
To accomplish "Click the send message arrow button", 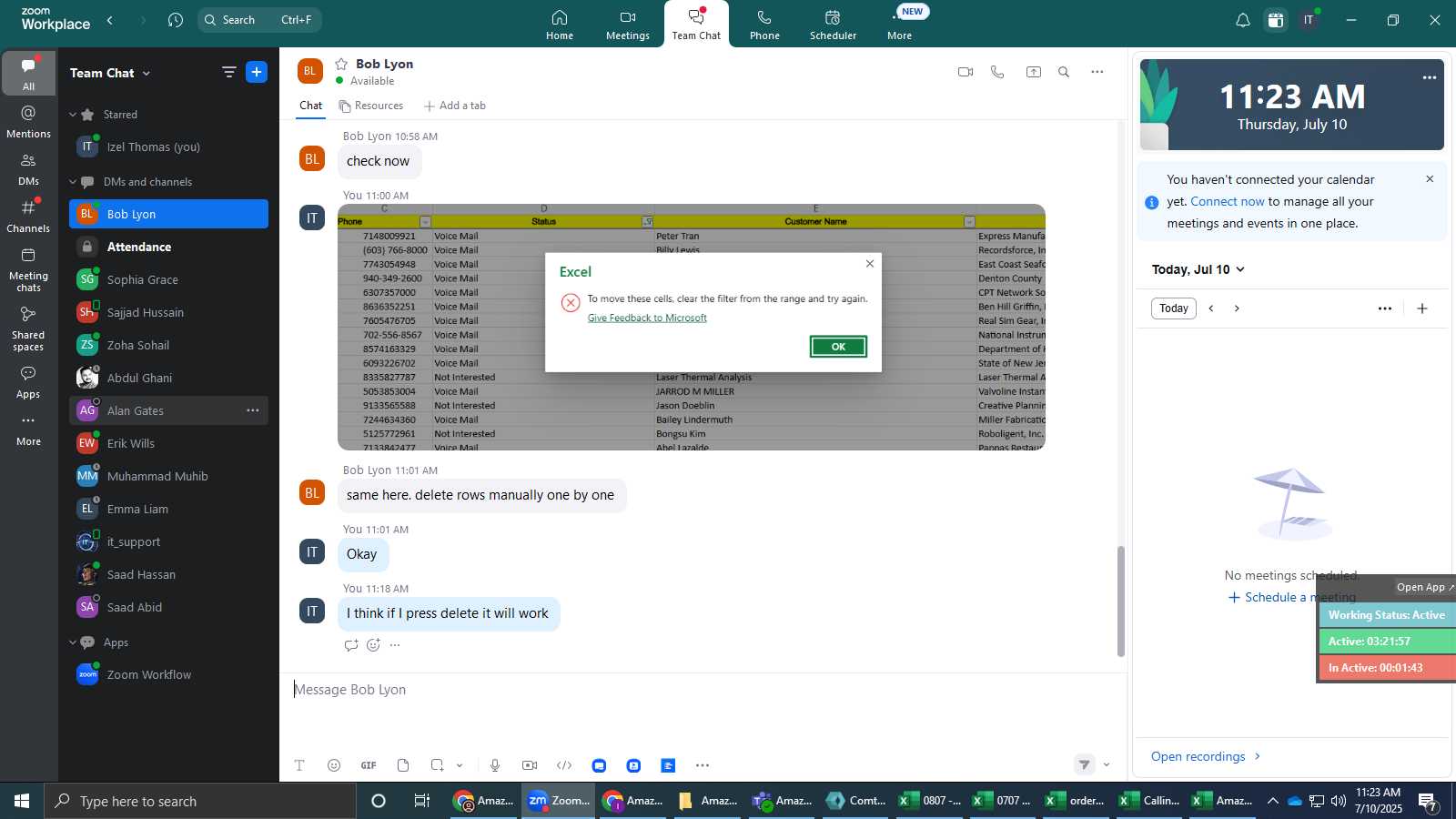I will 1084,764.
